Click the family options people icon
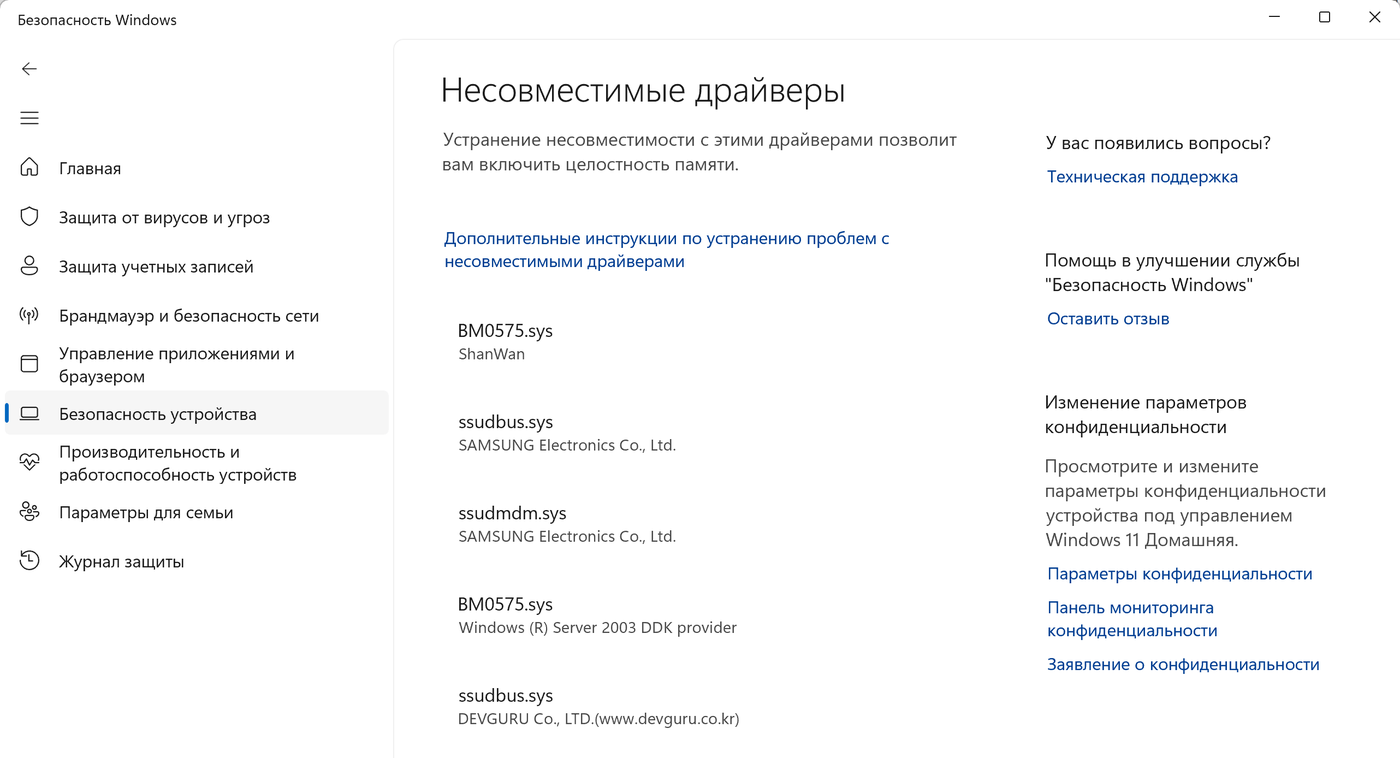This screenshot has height=758, width=1400. click(x=29, y=512)
